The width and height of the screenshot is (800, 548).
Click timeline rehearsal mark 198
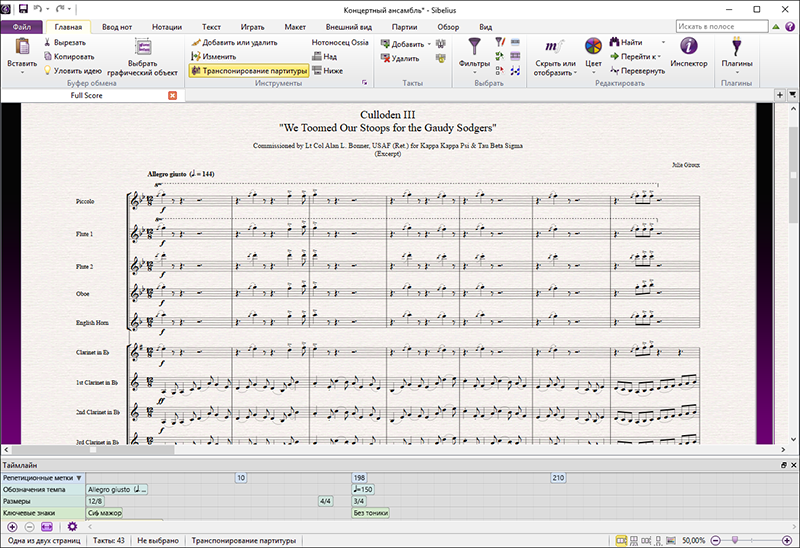pos(359,478)
